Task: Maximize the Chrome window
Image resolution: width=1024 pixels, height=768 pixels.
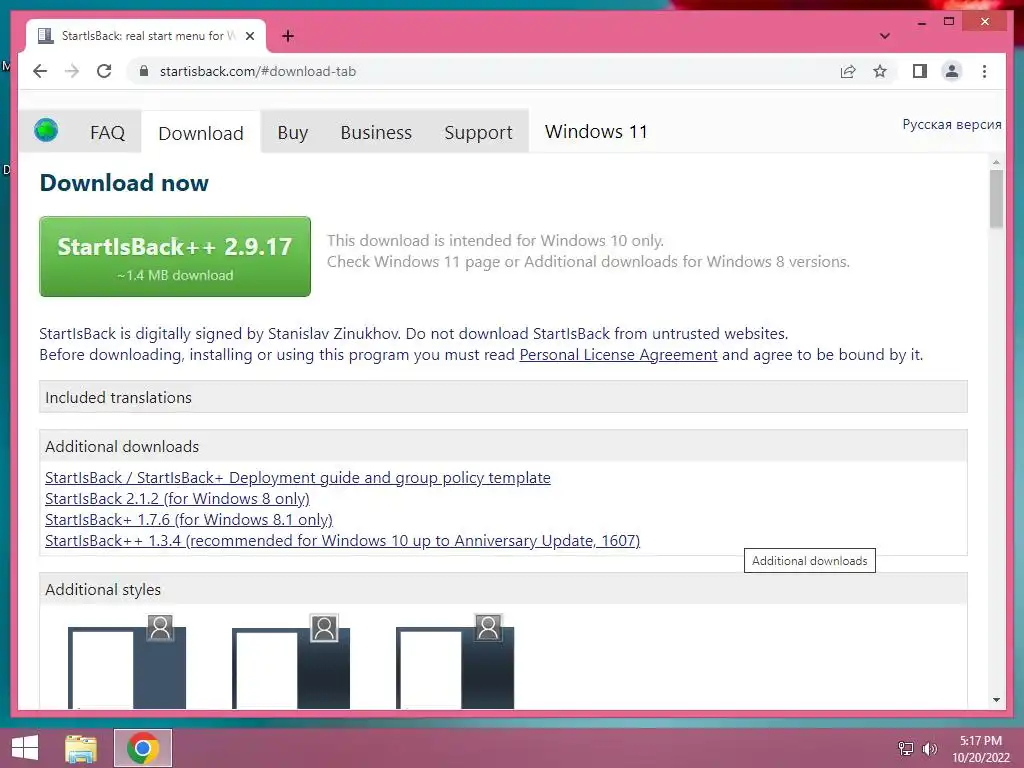Action: [x=949, y=22]
